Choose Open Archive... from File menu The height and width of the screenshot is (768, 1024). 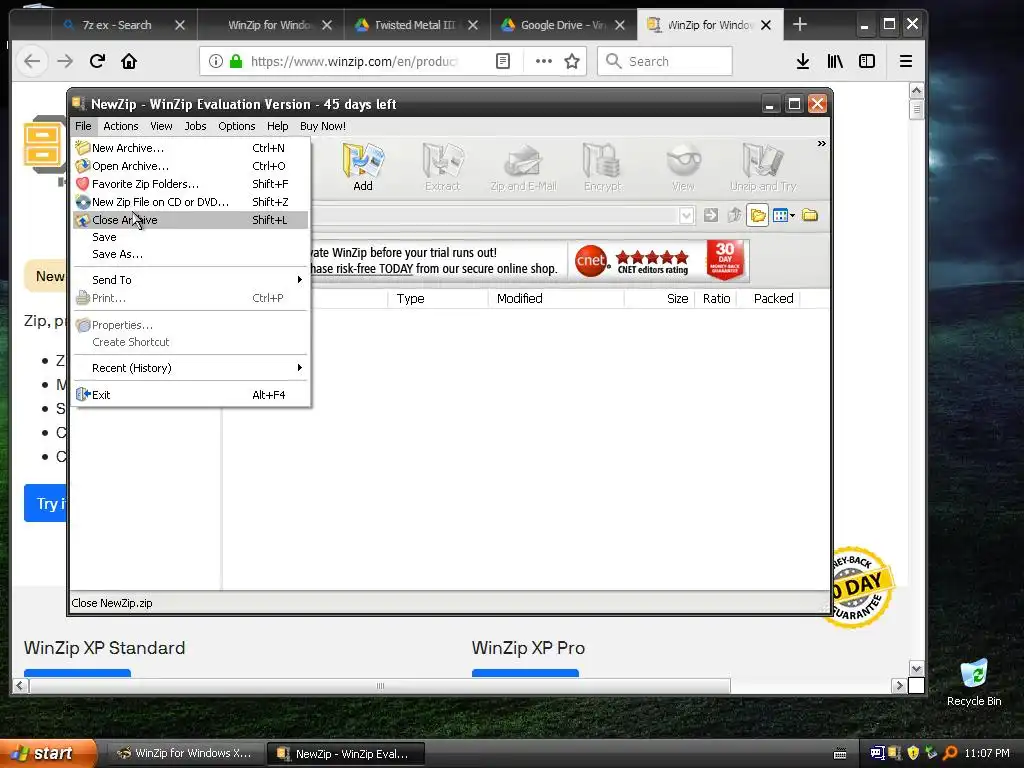[190, 166]
